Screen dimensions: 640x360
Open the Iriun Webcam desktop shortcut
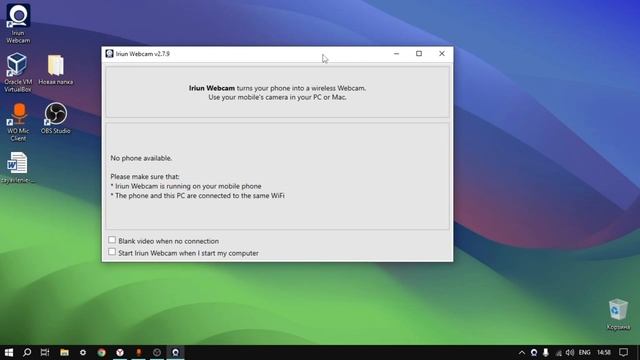[x=18, y=23]
